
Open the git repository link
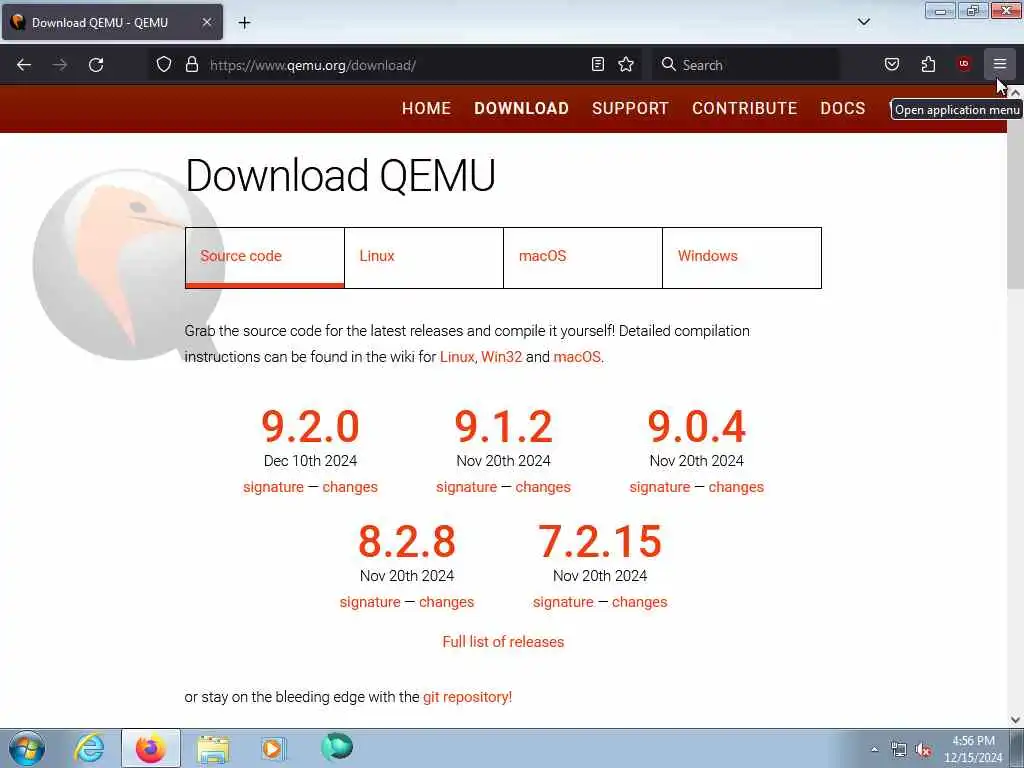468,697
